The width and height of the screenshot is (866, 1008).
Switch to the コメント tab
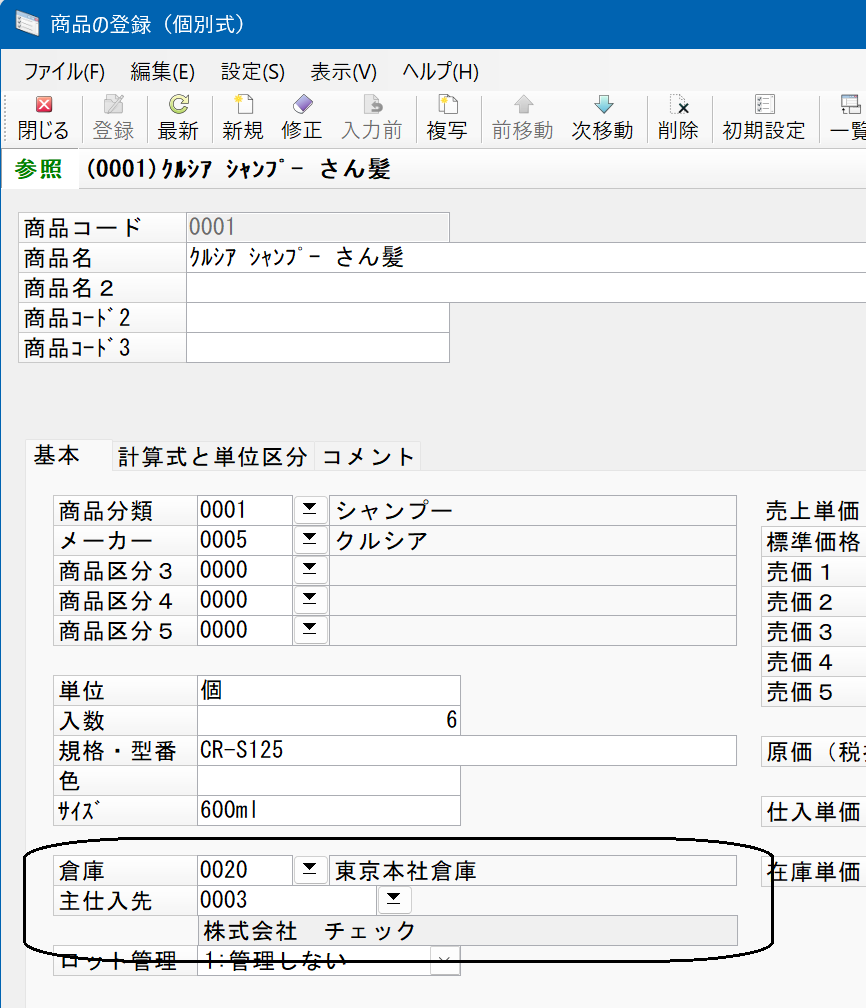[x=368, y=457]
